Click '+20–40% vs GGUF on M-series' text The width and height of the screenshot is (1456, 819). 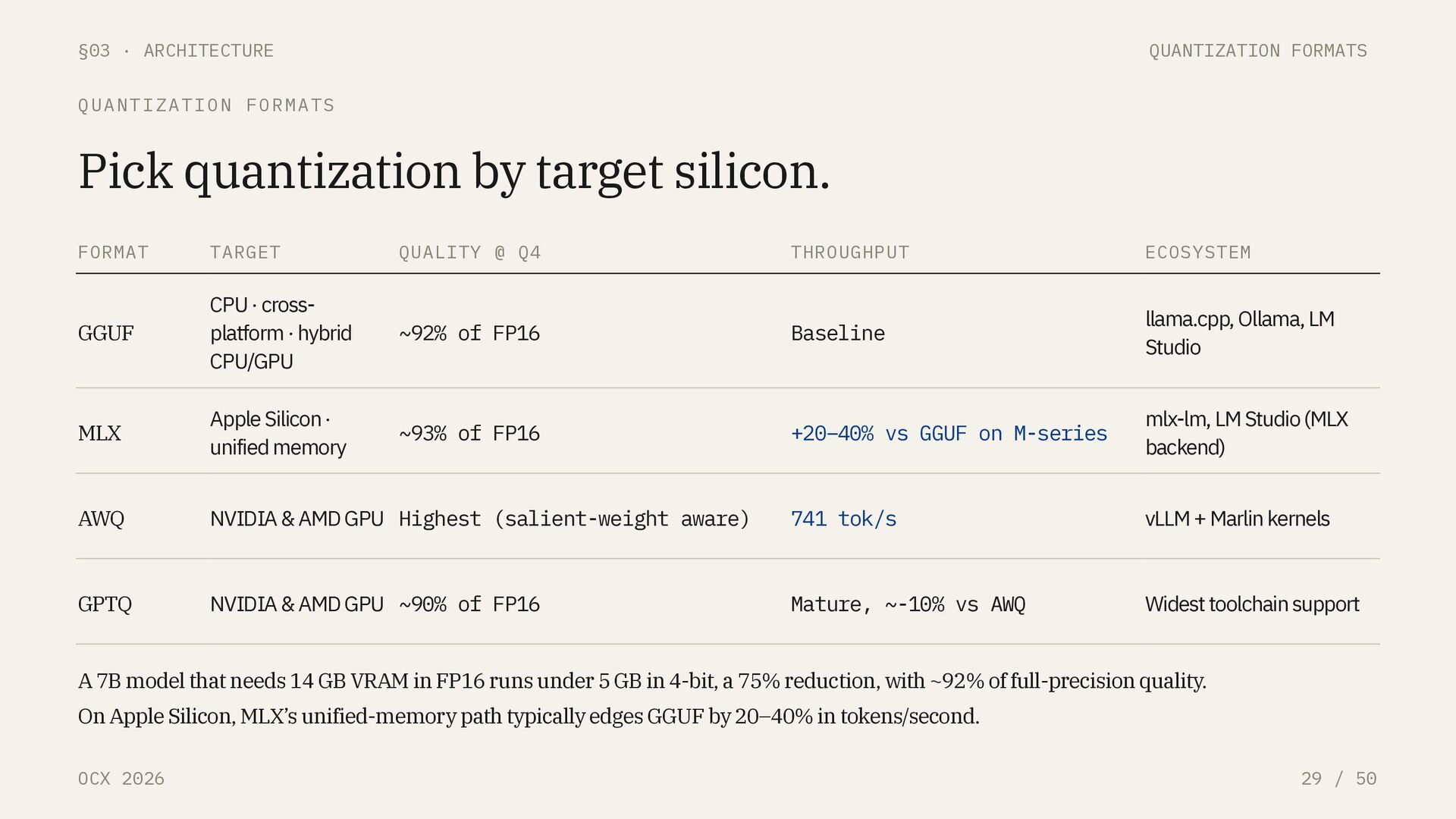(x=949, y=434)
